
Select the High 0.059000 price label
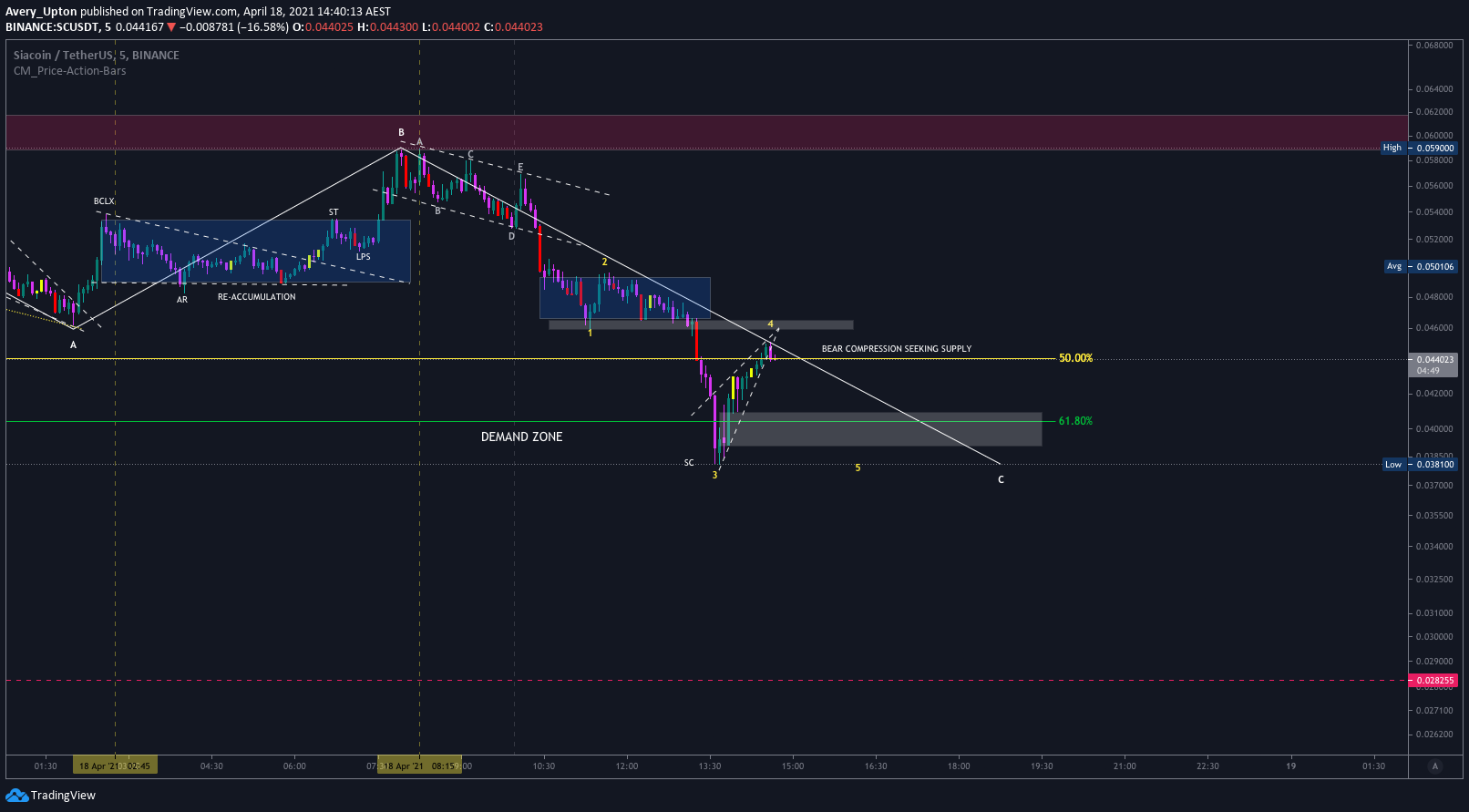click(1420, 148)
